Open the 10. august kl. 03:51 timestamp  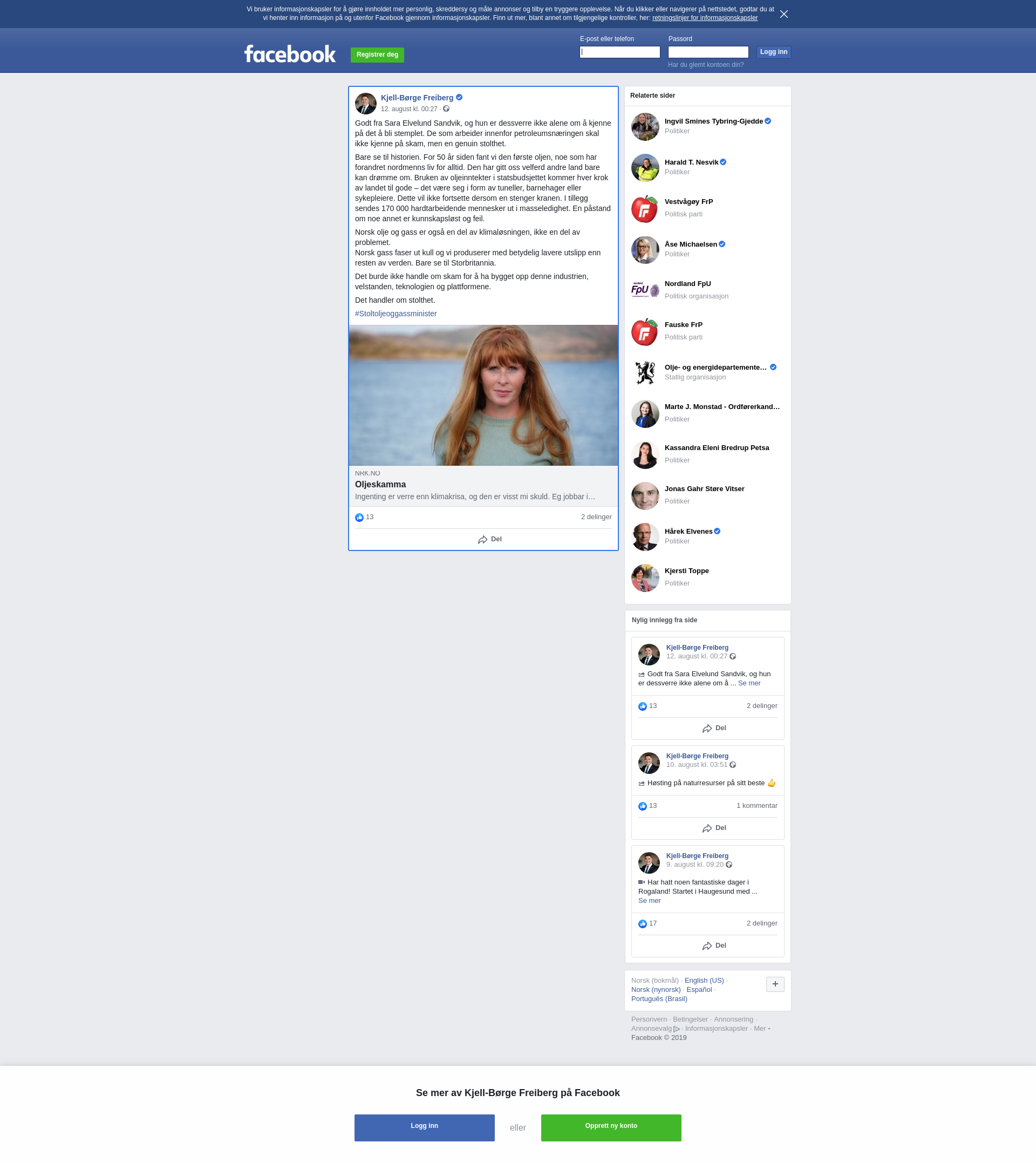[697, 765]
